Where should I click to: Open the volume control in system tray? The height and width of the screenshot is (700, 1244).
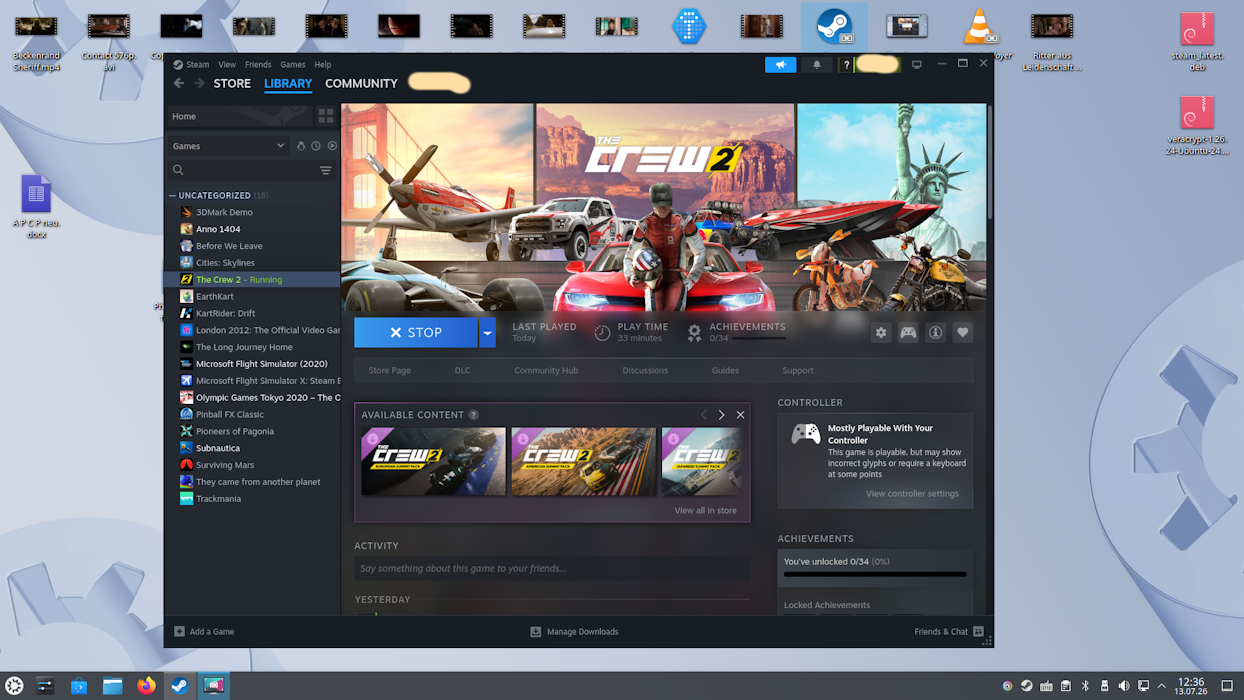1124,686
